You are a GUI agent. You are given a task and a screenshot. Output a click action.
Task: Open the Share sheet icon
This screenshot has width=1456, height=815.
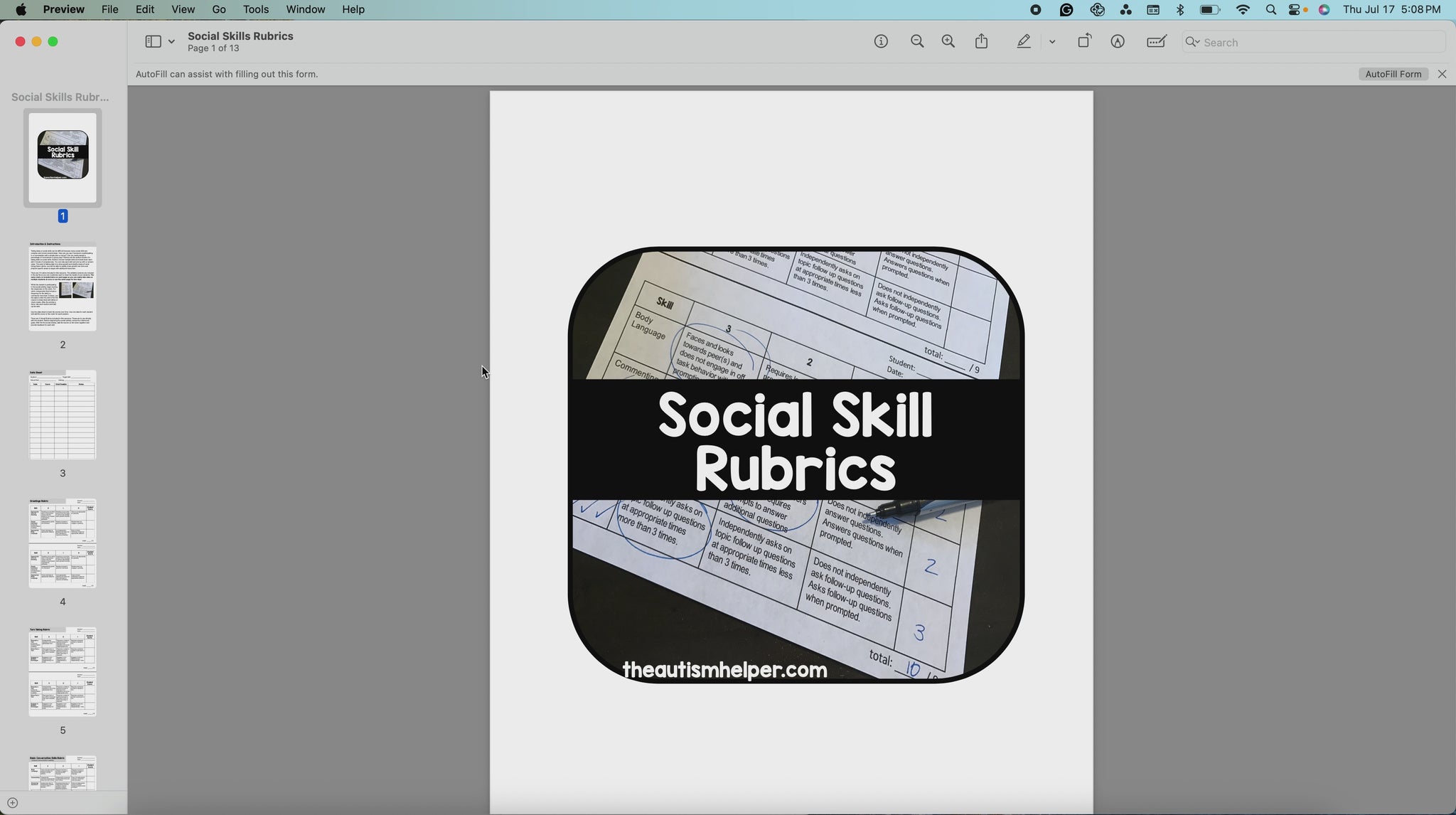982,42
